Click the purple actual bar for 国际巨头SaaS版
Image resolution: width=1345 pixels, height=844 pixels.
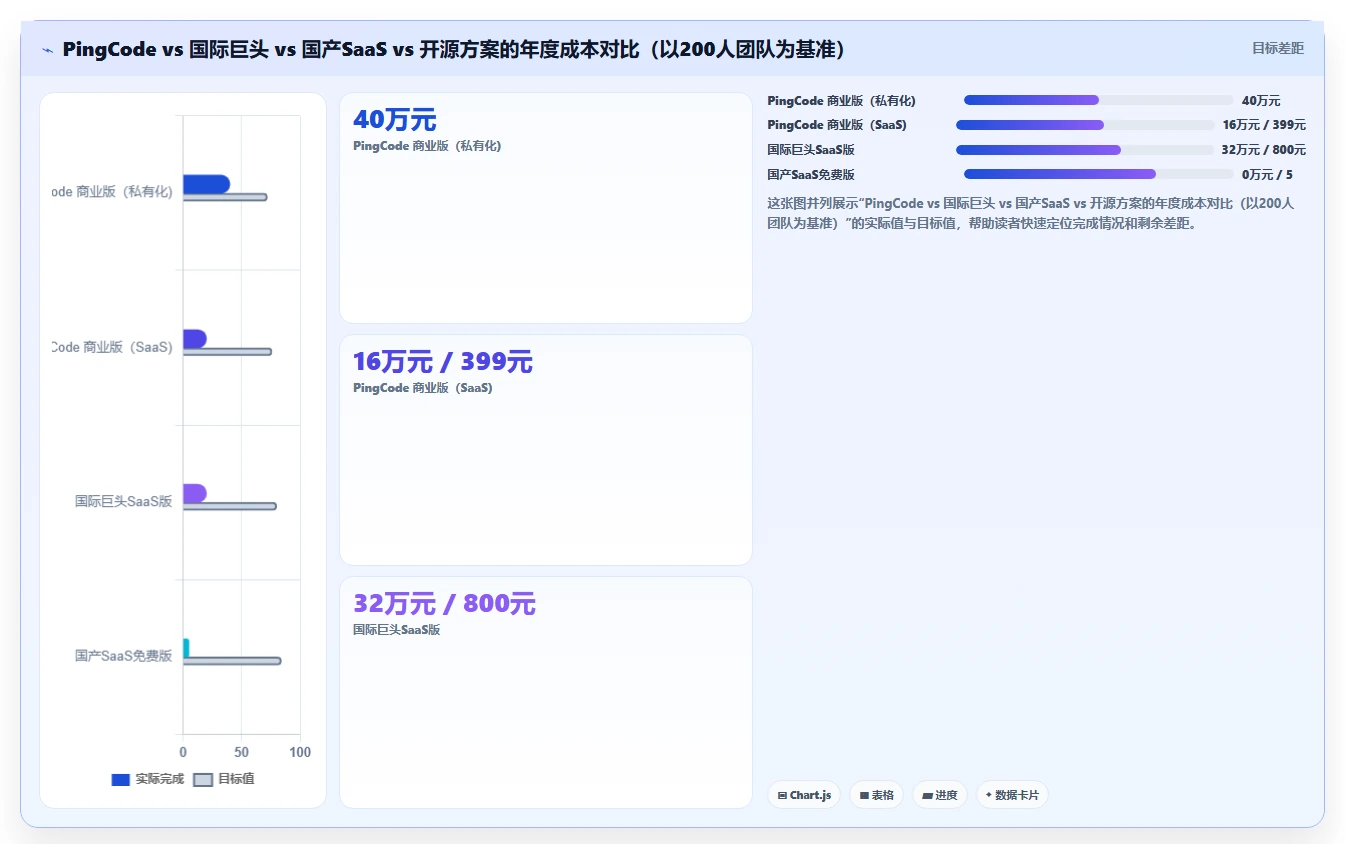point(195,493)
